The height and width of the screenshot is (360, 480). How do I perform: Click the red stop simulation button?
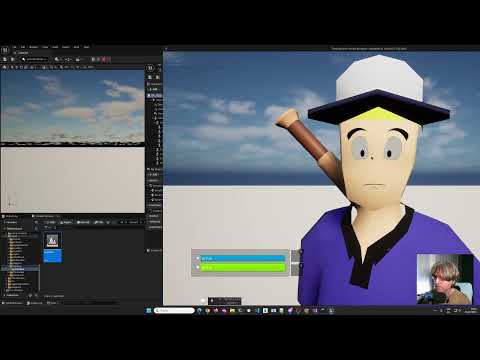pyautogui.click(x=104, y=59)
